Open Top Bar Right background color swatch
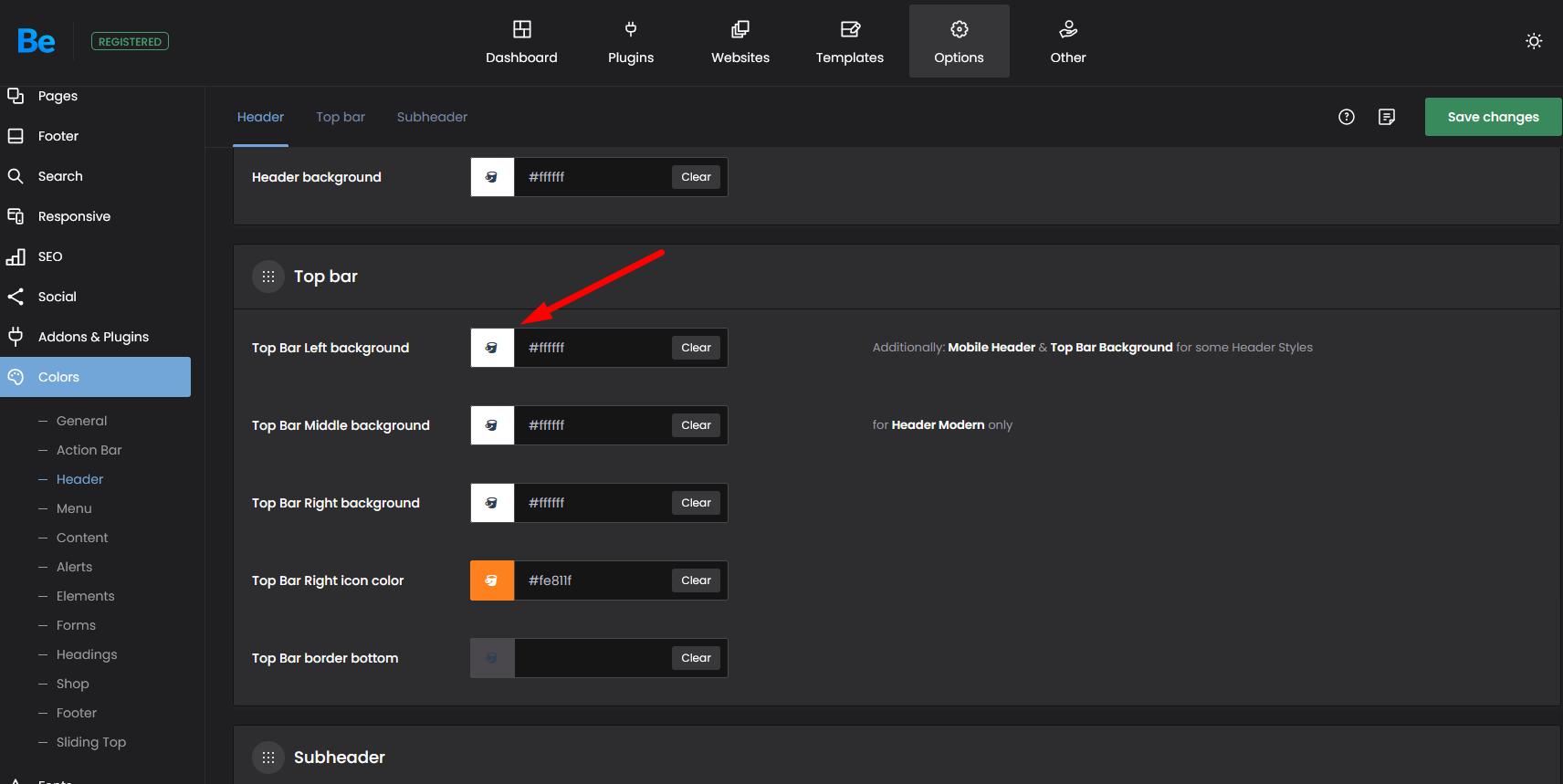Viewport: 1563px width, 784px height. pos(492,503)
